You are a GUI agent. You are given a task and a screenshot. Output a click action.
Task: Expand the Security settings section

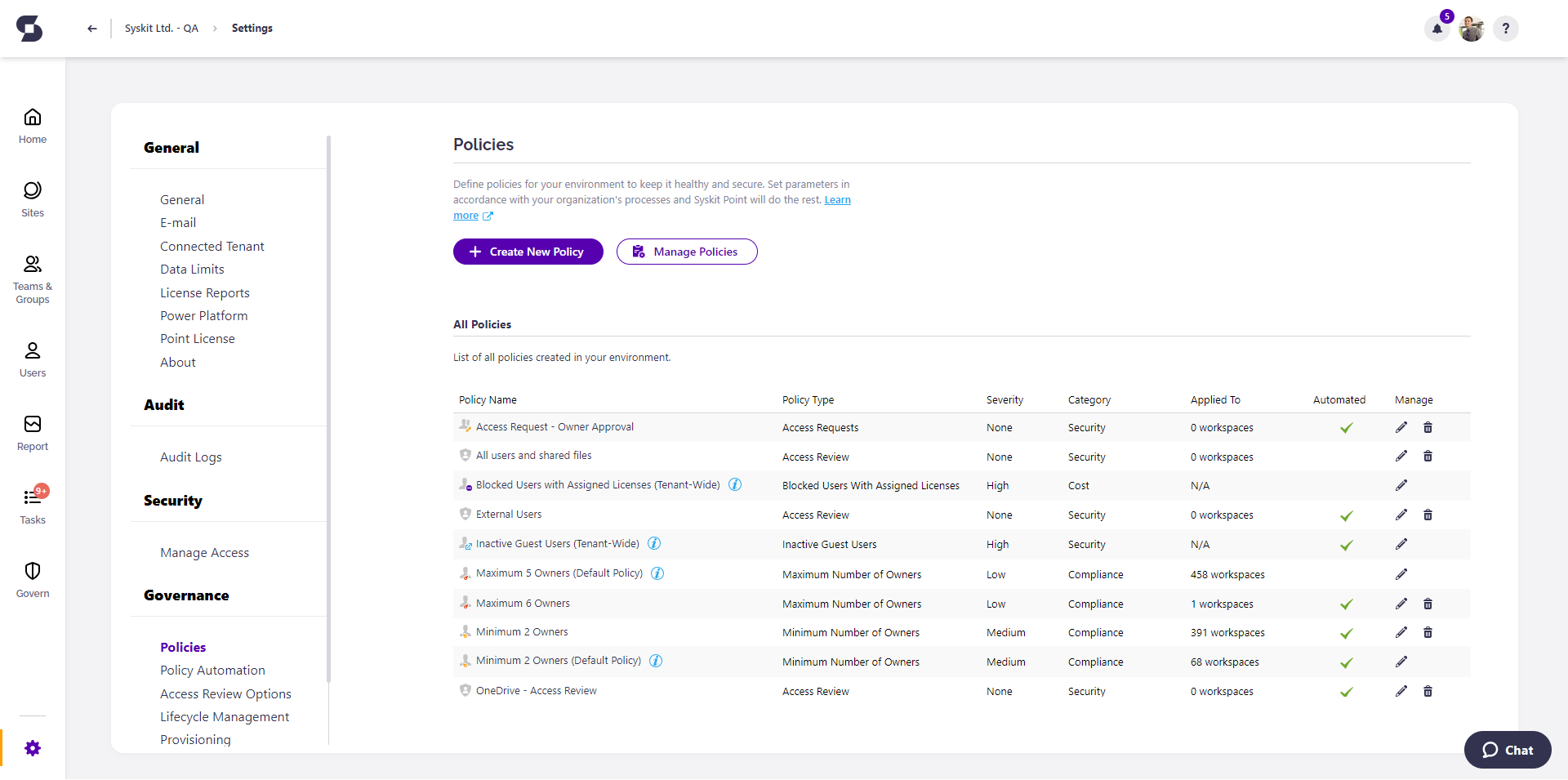173,501
